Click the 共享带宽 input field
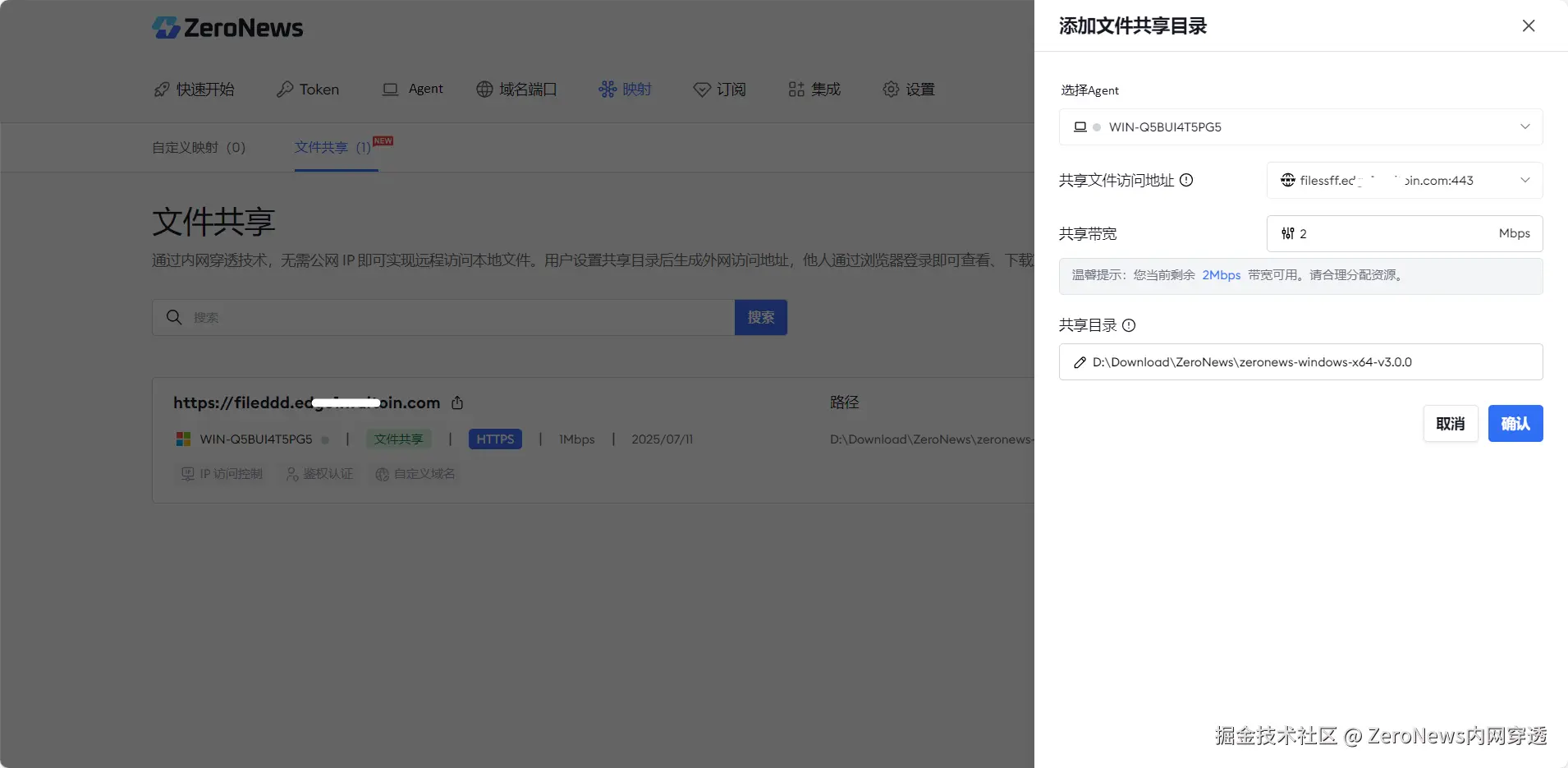This screenshot has height=768, width=1568. point(1405,234)
